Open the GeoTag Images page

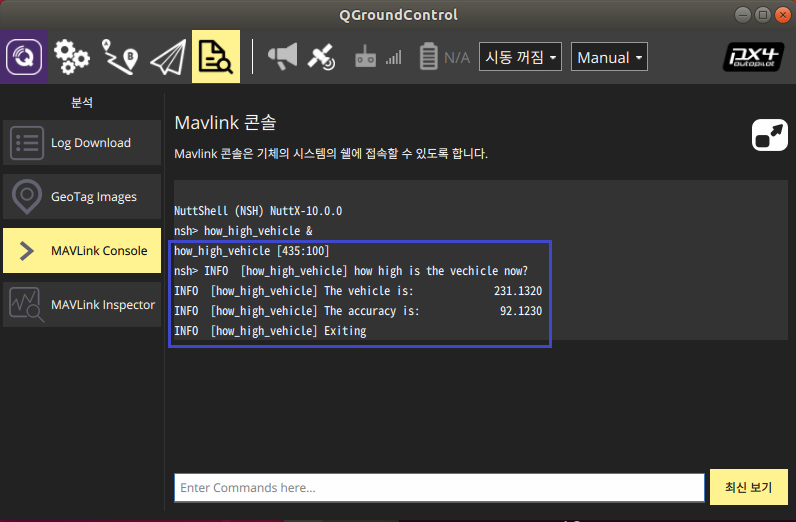(82, 197)
